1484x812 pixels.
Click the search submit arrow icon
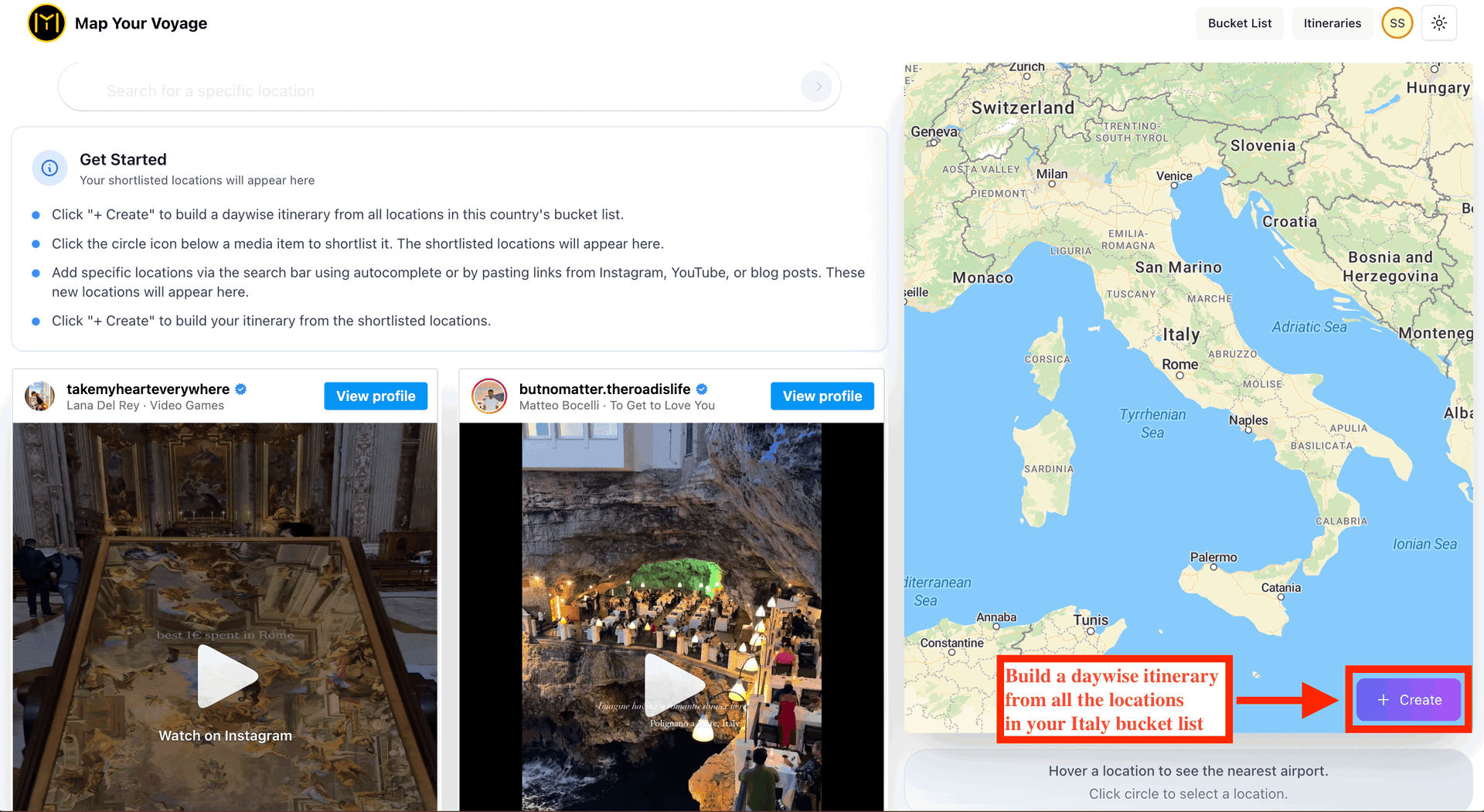click(x=816, y=87)
